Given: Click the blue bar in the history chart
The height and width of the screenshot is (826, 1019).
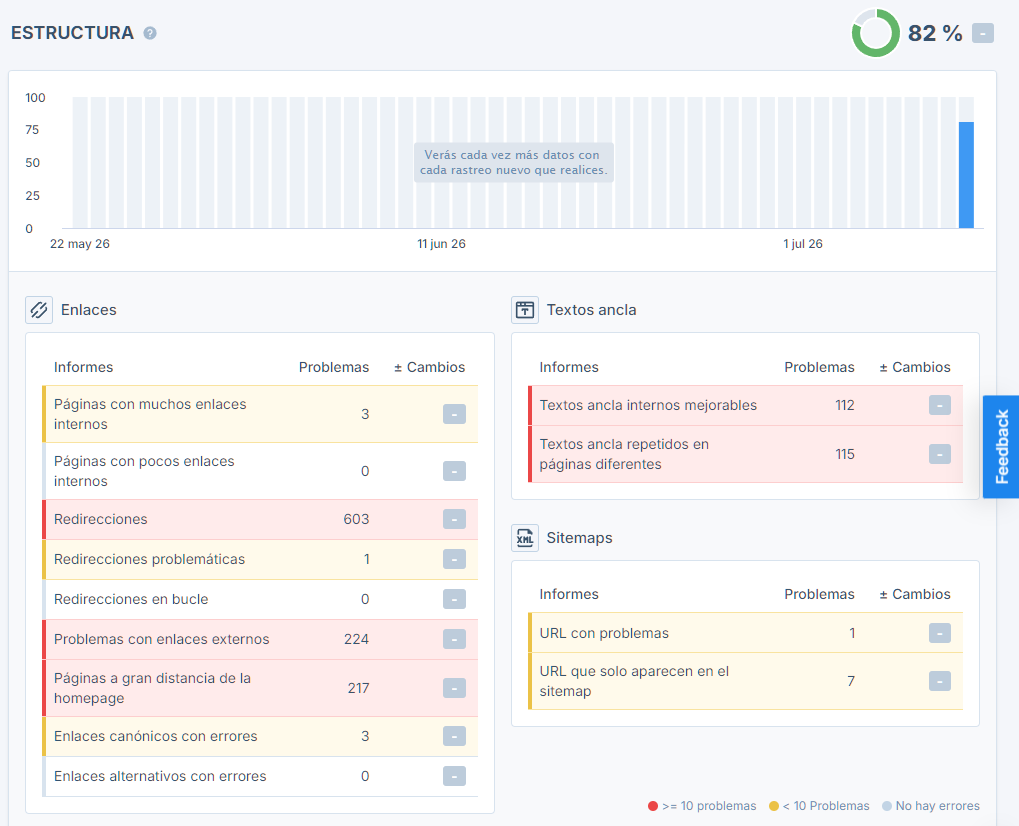Looking at the screenshot, I should [966, 175].
